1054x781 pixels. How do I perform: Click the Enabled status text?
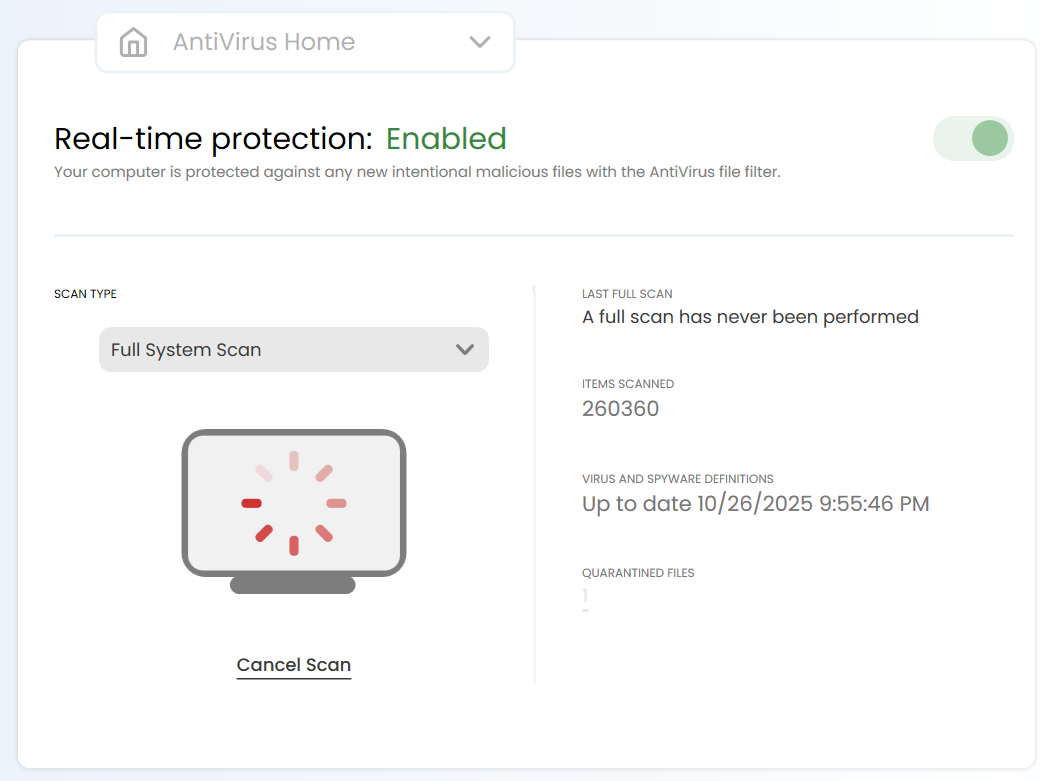(446, 138)
